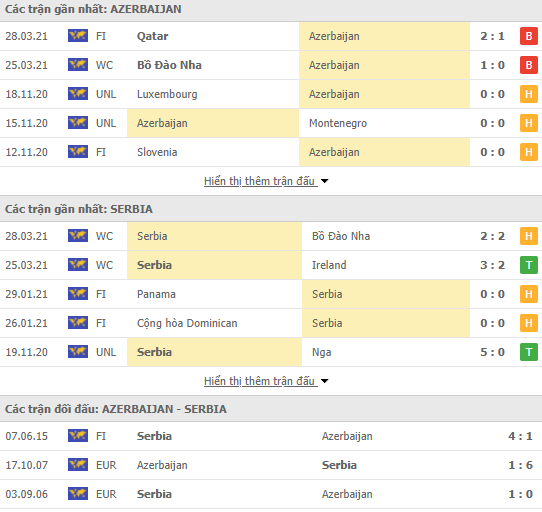Click the green T badge for Serbia-Nga
This screenshot has width=542, height=512.
(529, 352)
